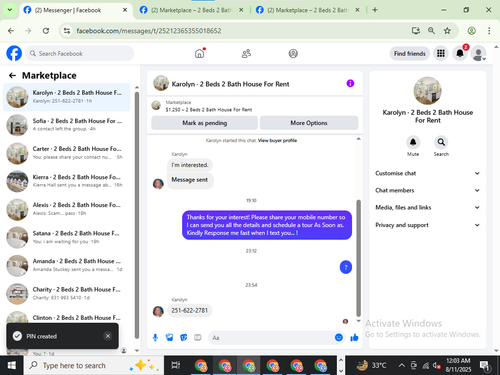Switch to the third Marketplace tab
Screen dimensions: 500x375
tap(308, 10)
